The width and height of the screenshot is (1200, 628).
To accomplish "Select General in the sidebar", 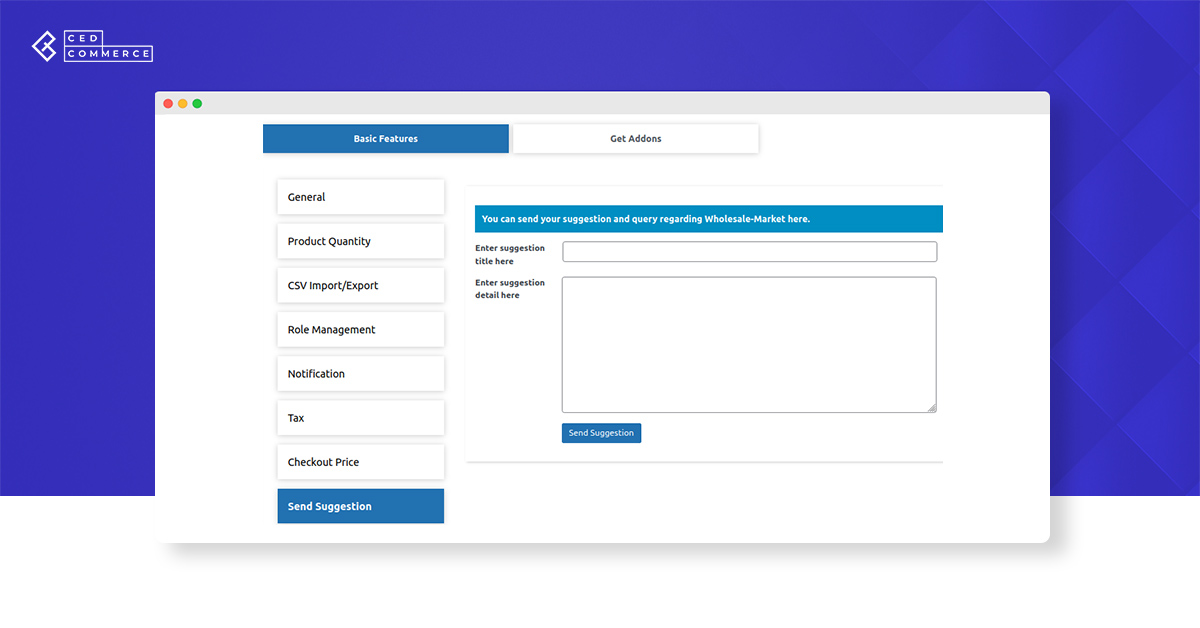I will tap(361, 197).
